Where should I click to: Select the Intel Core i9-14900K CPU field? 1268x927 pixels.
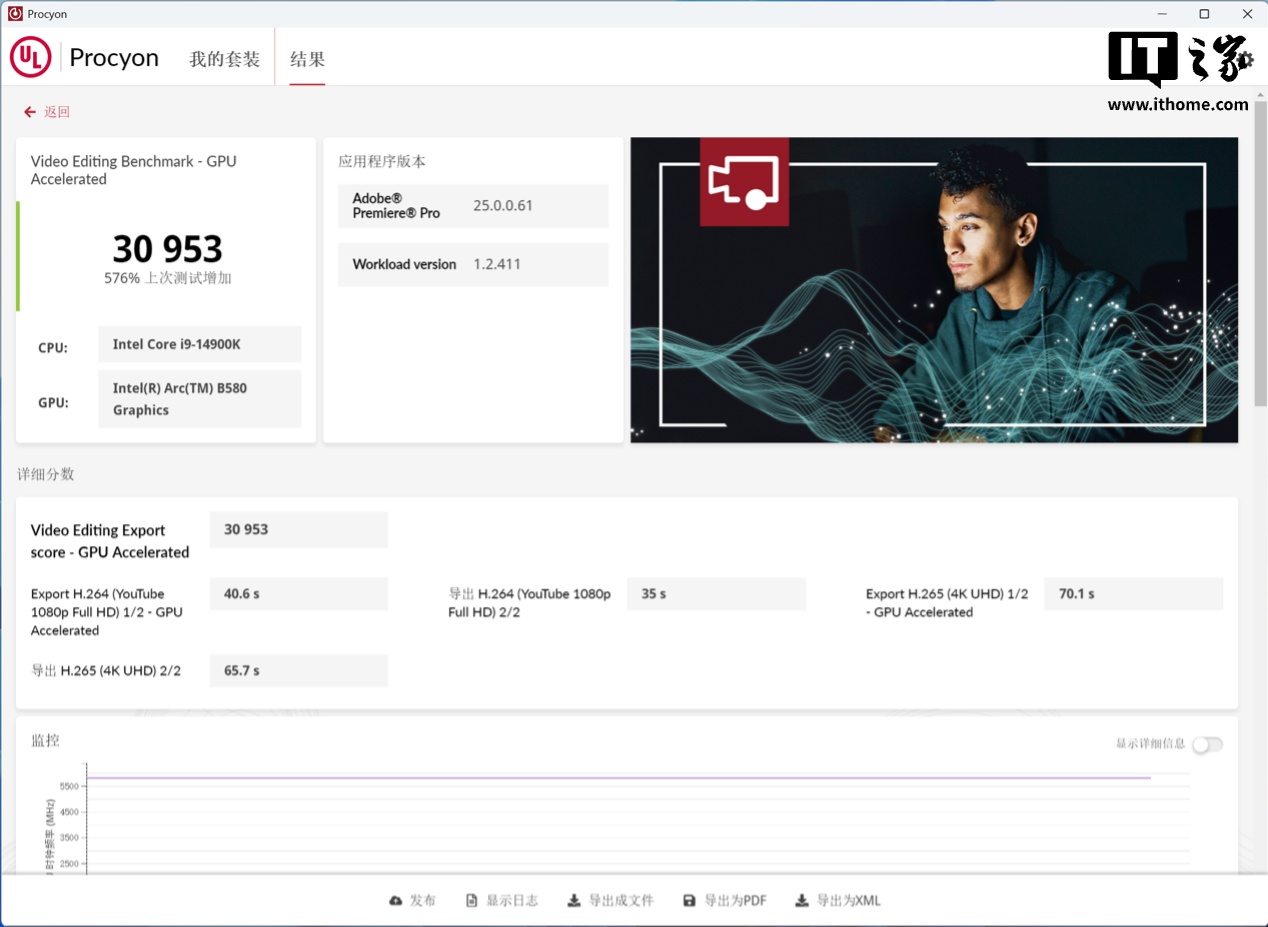(x=199, y=344)
